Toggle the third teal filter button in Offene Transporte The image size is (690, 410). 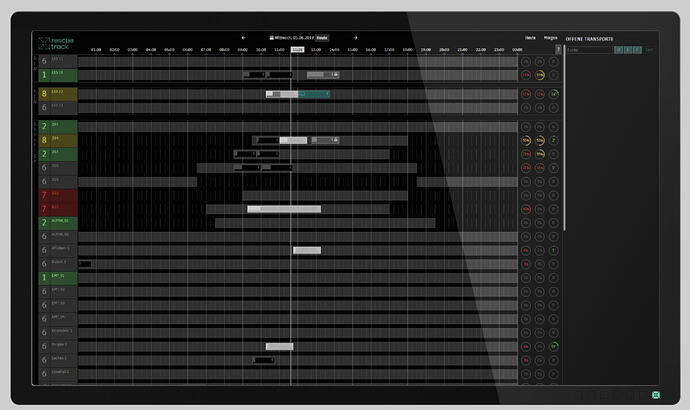click(637, 50)
